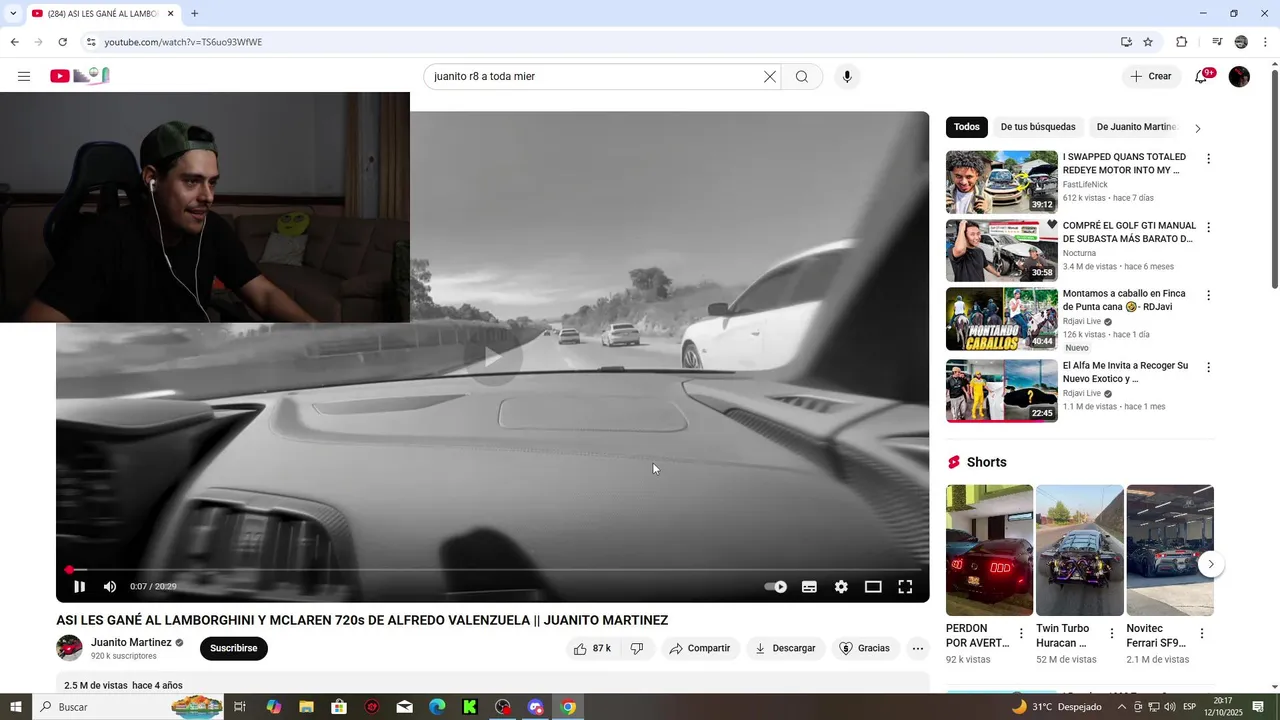
Task: Start voice search with microphone
Action: pos(847,77)
